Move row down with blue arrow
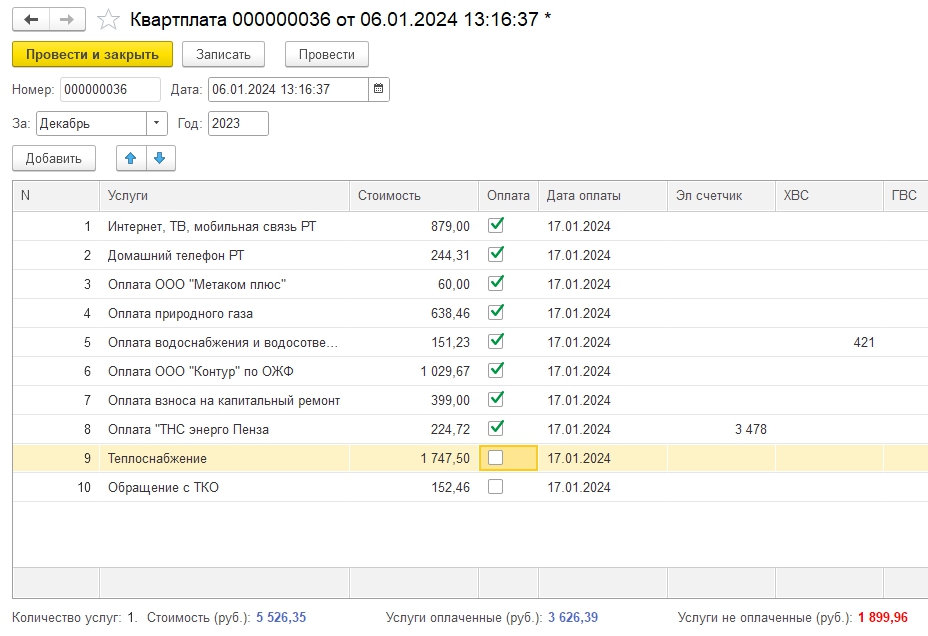Image resolution: width=928 pixels, height=636 pixels. [x=160, y=158]
